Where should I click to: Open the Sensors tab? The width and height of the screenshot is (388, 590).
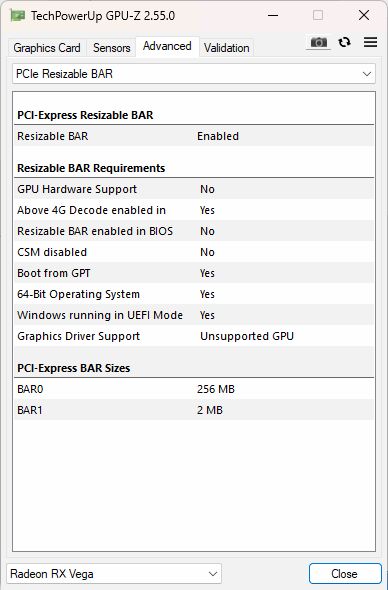click(111, 48)
